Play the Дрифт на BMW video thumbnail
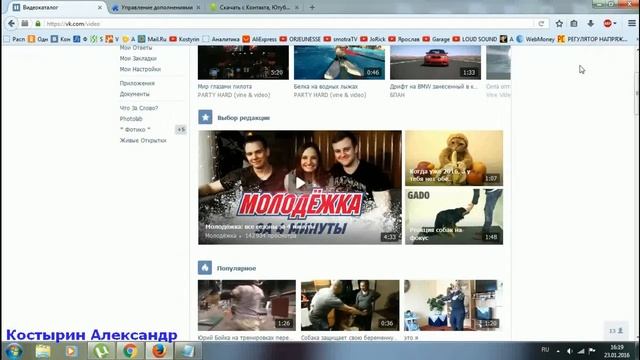The height and width of the screenshot is (360, 640). [436, 62]
